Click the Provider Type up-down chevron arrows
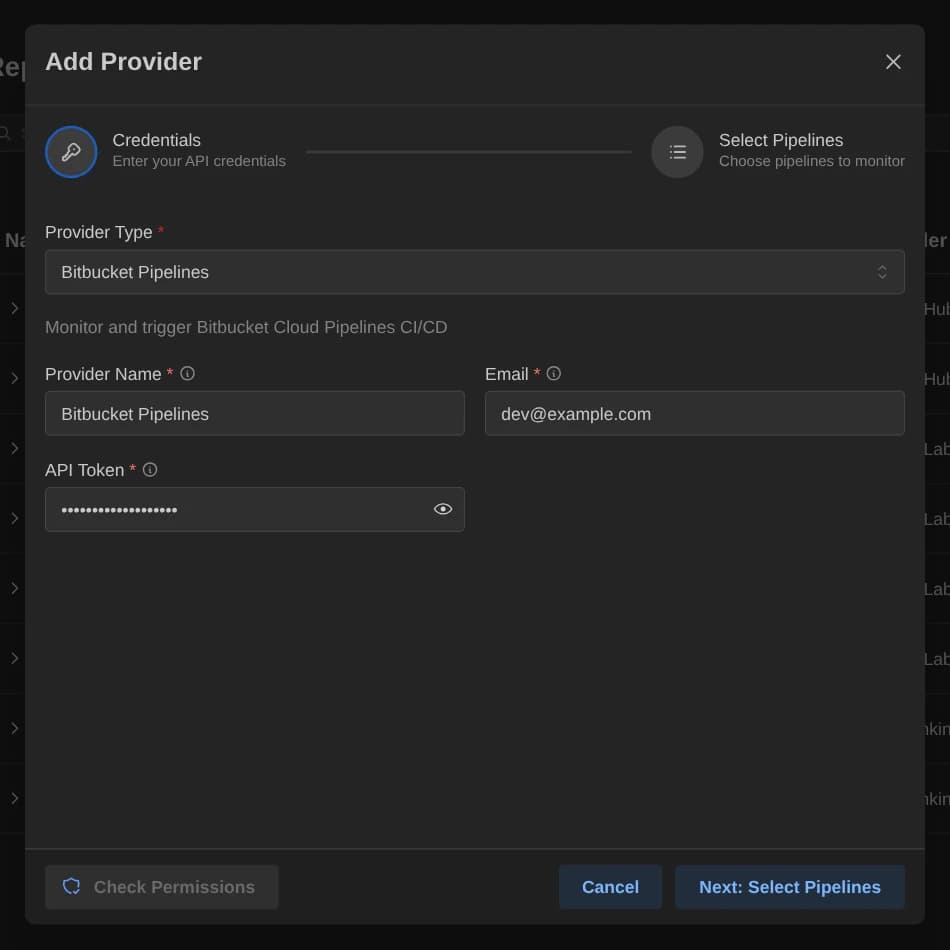 [x=882, y=272]
